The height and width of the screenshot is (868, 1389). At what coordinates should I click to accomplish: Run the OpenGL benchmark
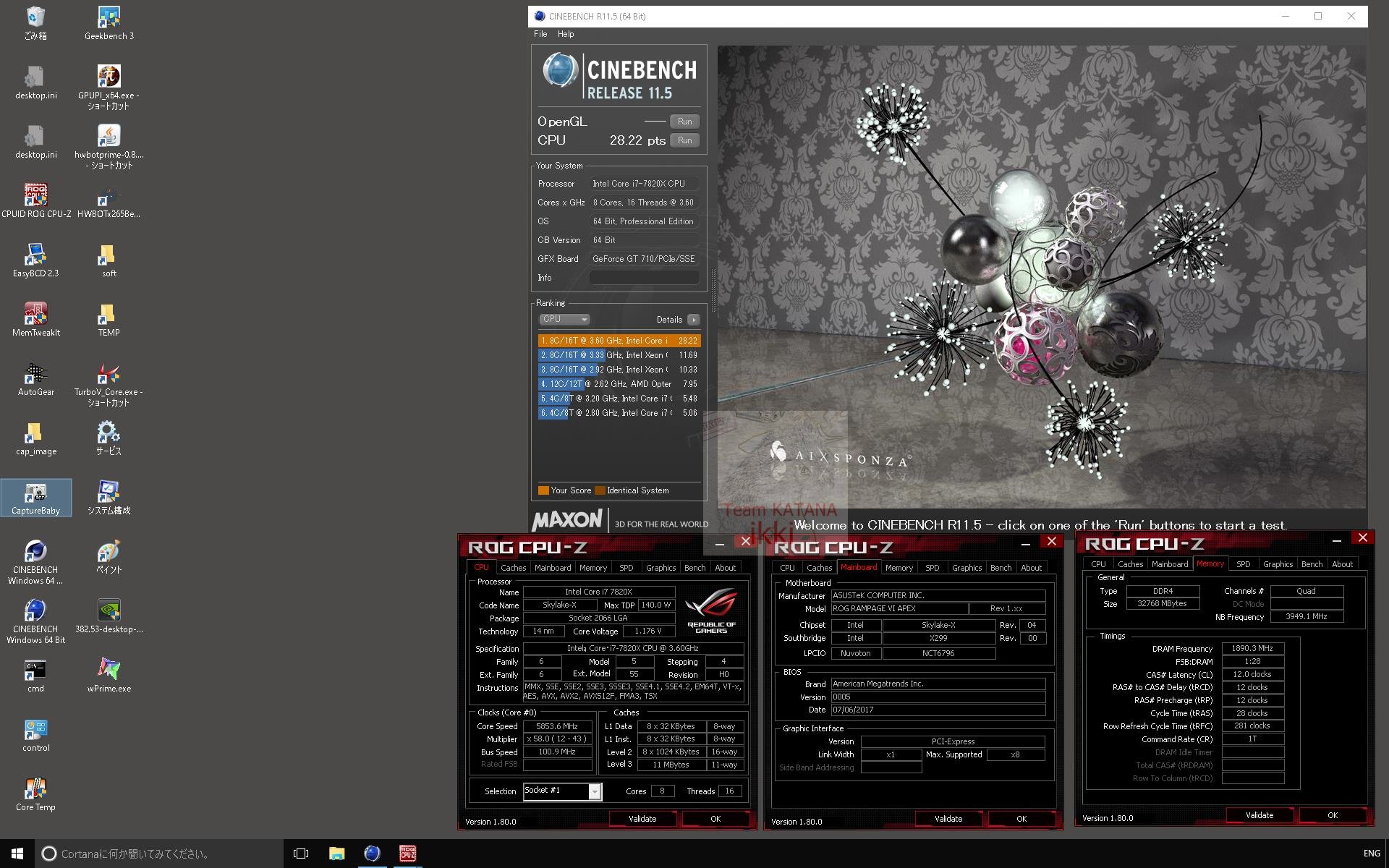(x=684, y=122)
